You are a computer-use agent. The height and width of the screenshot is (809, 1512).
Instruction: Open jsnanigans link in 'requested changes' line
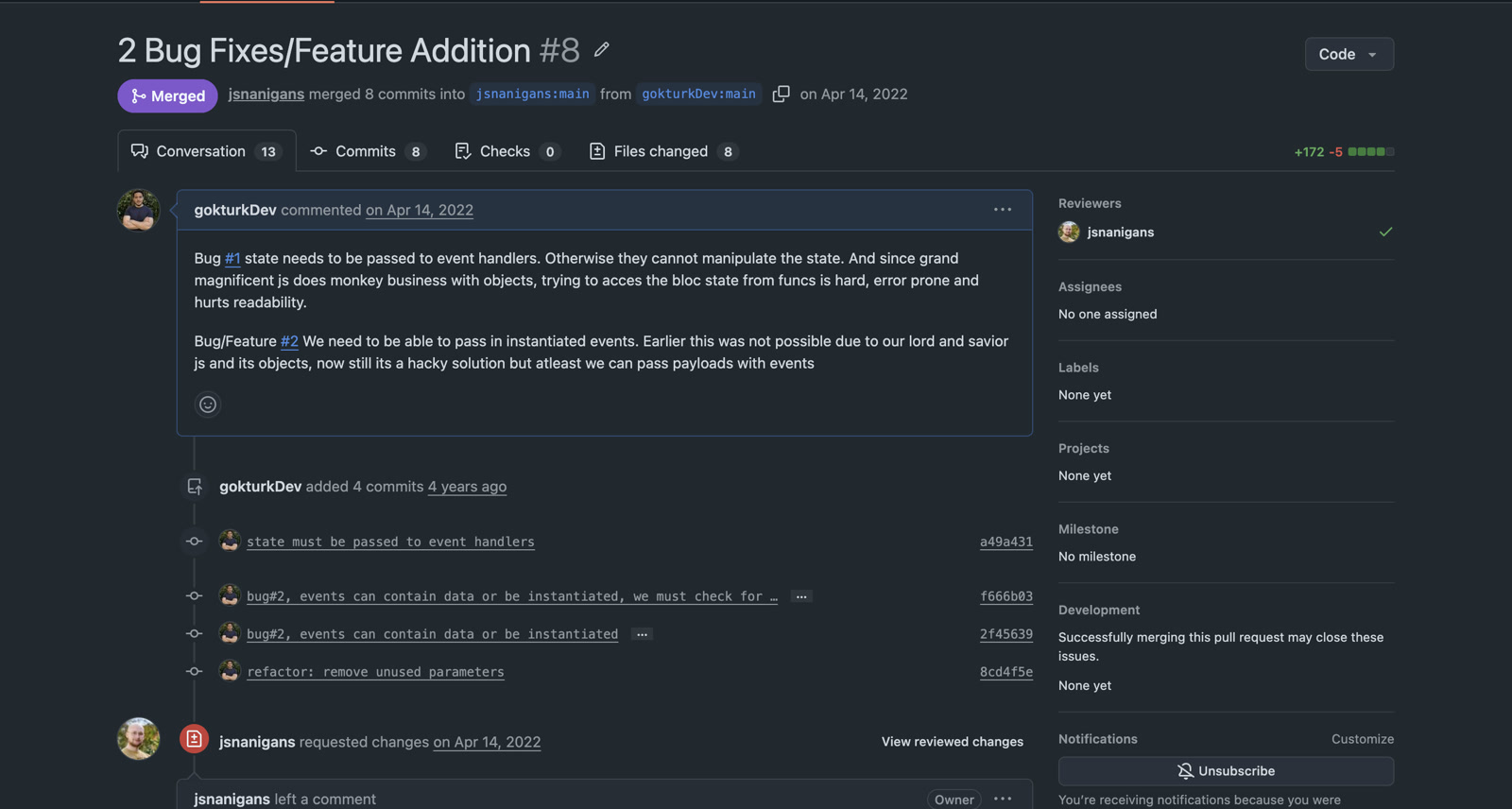(257, 742)
